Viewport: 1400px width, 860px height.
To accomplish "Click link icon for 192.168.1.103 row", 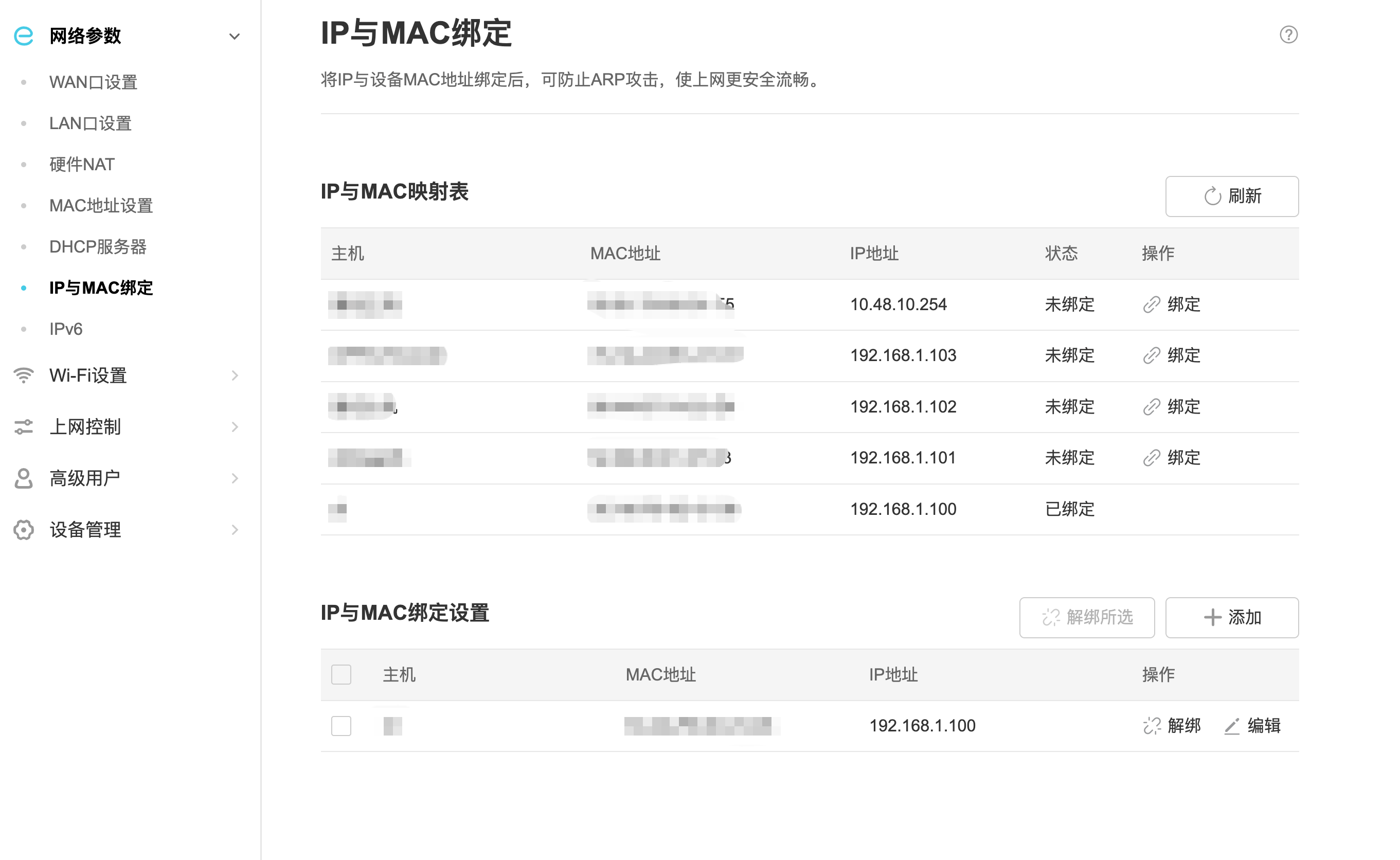I will click(1152, 355).
